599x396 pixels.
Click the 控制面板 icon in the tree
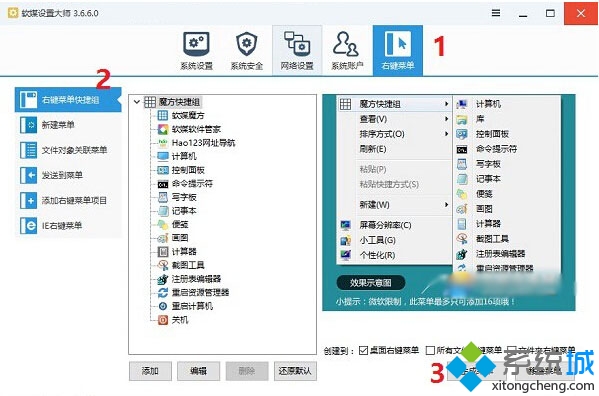pyautogui.click(x=163, y=170)
